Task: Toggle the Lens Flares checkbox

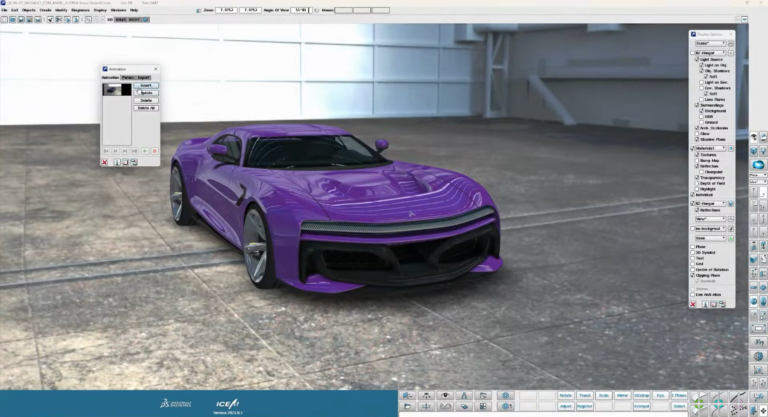Action: pos(701,99)
